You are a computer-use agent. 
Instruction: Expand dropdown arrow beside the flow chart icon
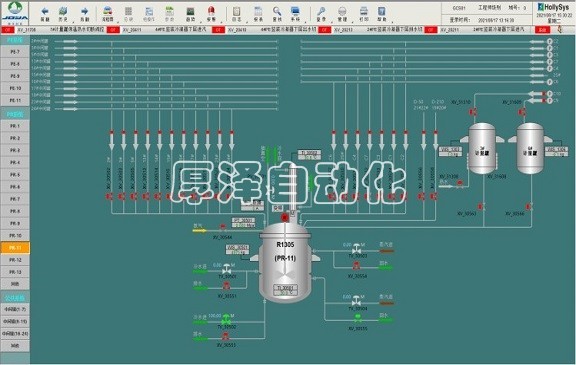click(x=117, y=22)
